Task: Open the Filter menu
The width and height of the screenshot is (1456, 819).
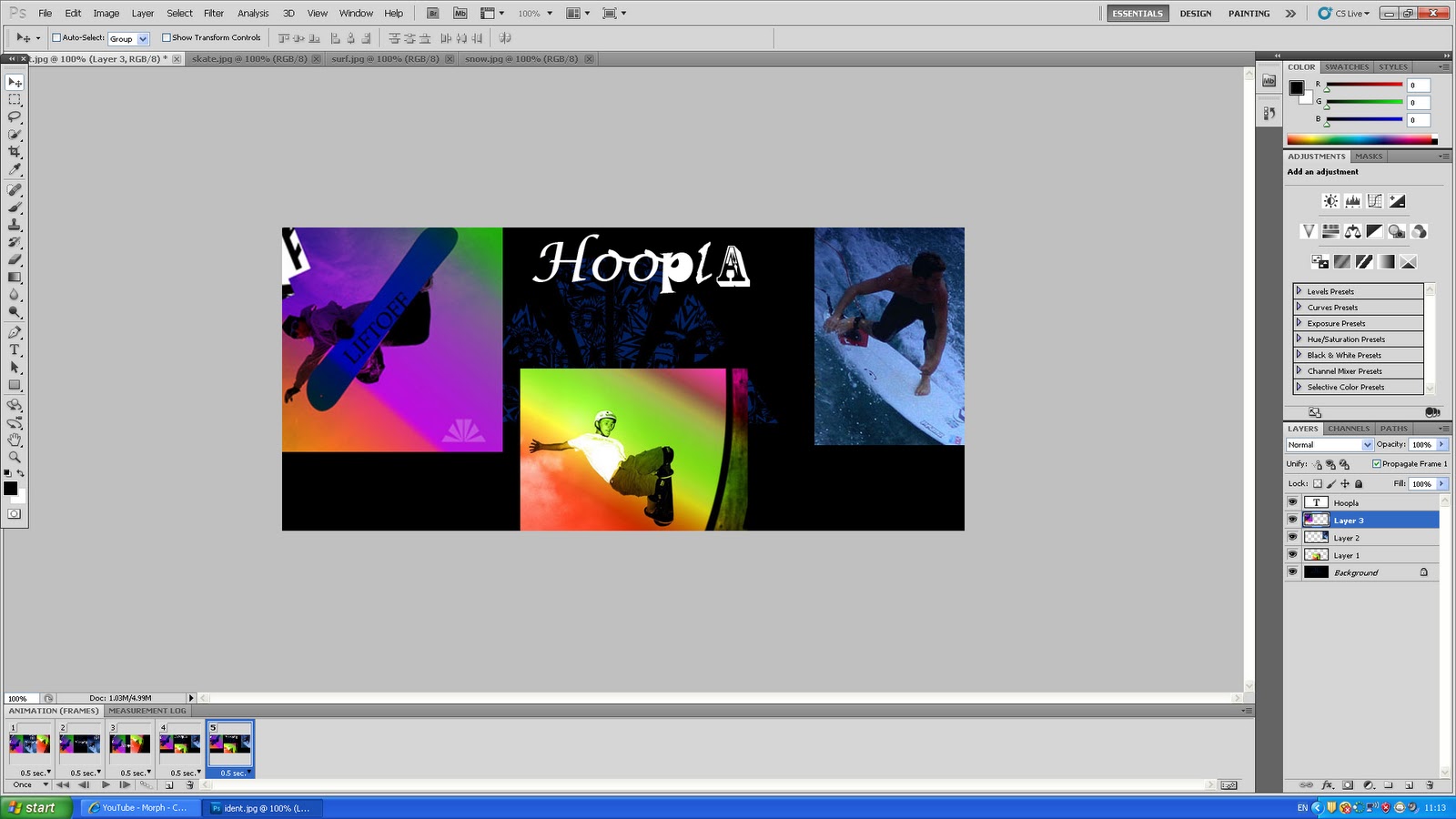Action: coord(214,14)
